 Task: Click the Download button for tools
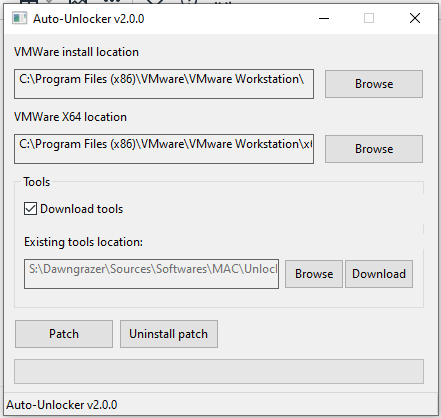(379, 274)
